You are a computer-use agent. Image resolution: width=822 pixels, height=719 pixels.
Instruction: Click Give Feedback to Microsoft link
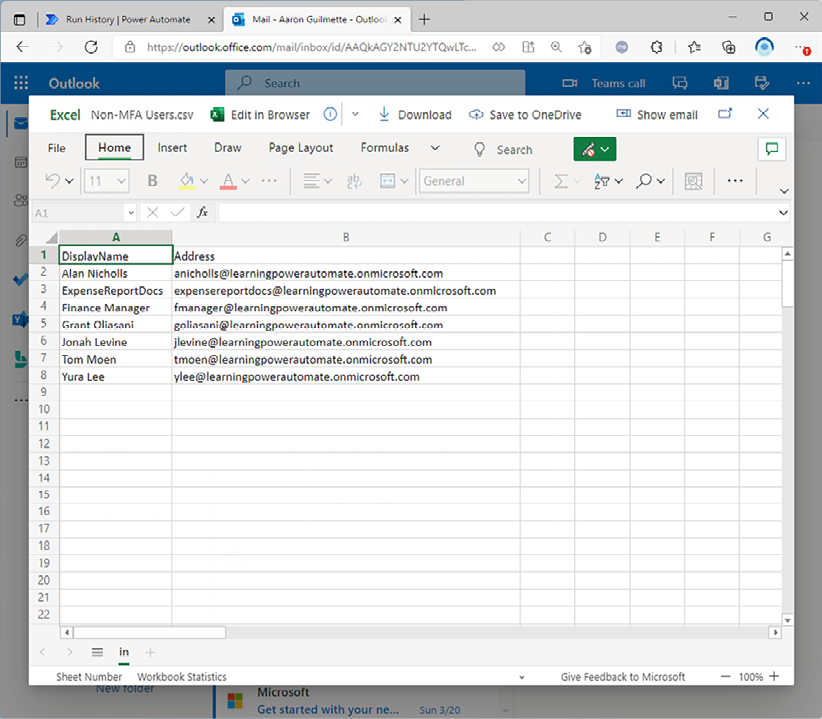coord(623,677)
